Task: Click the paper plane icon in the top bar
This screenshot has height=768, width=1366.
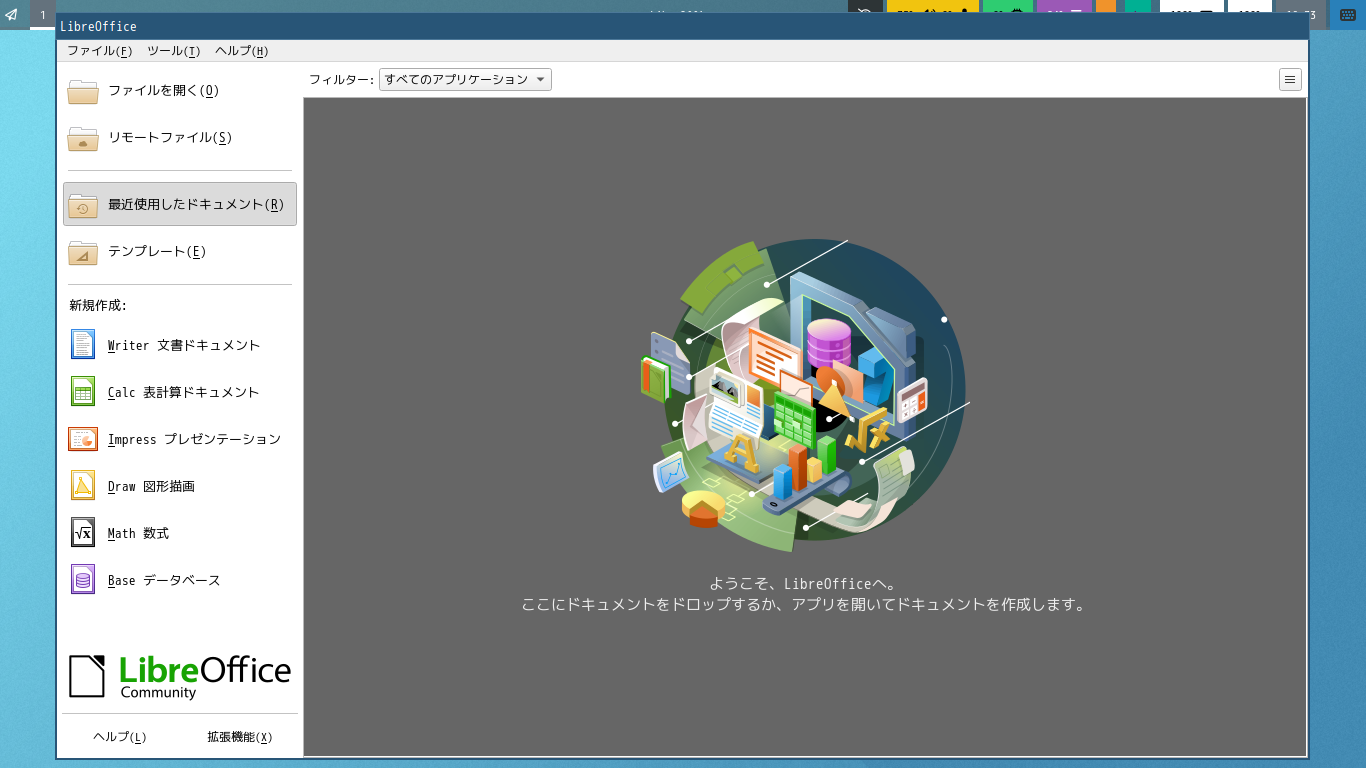Action: tap(12, 15)
